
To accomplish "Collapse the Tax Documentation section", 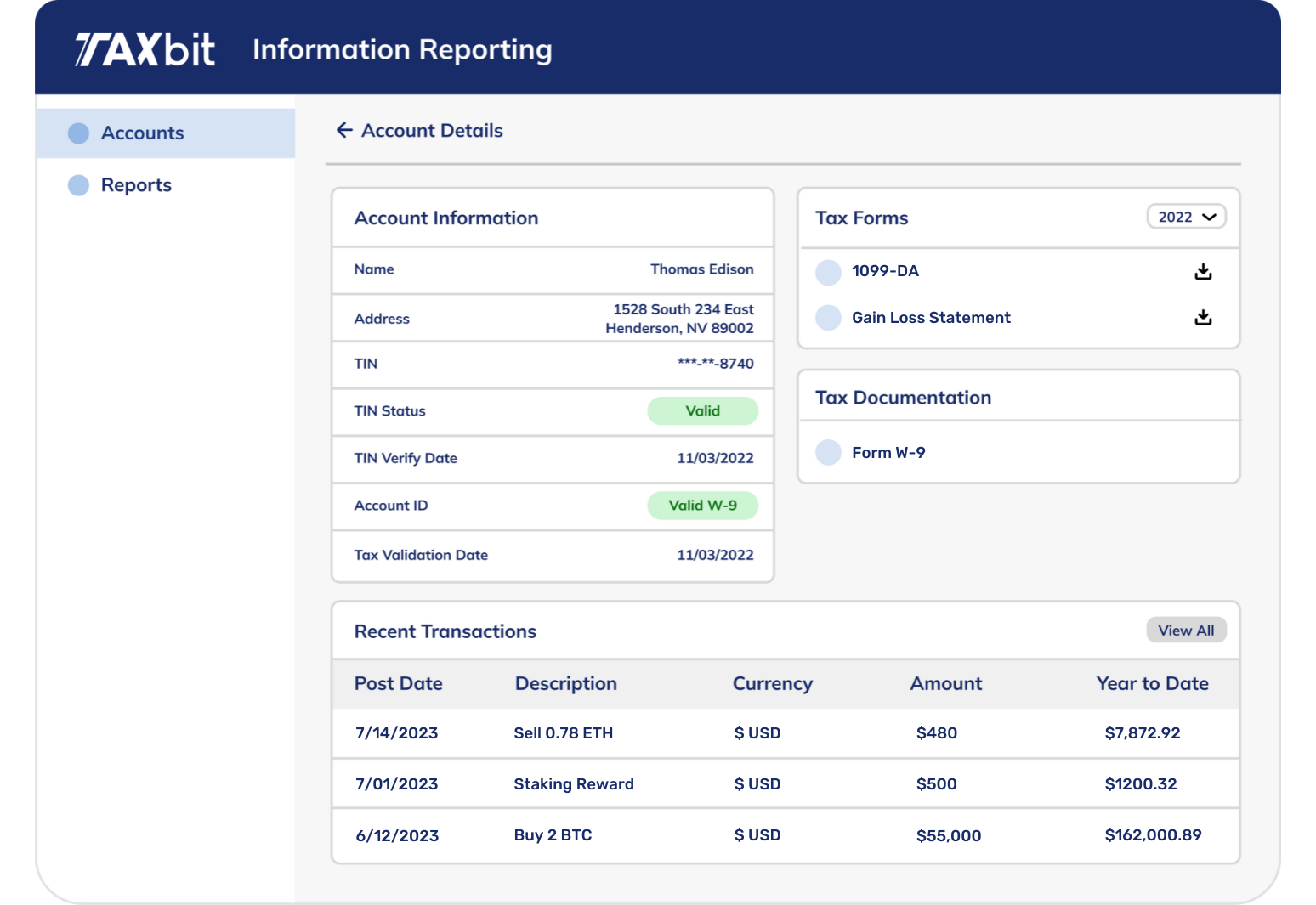I will (x=903, y=397).
